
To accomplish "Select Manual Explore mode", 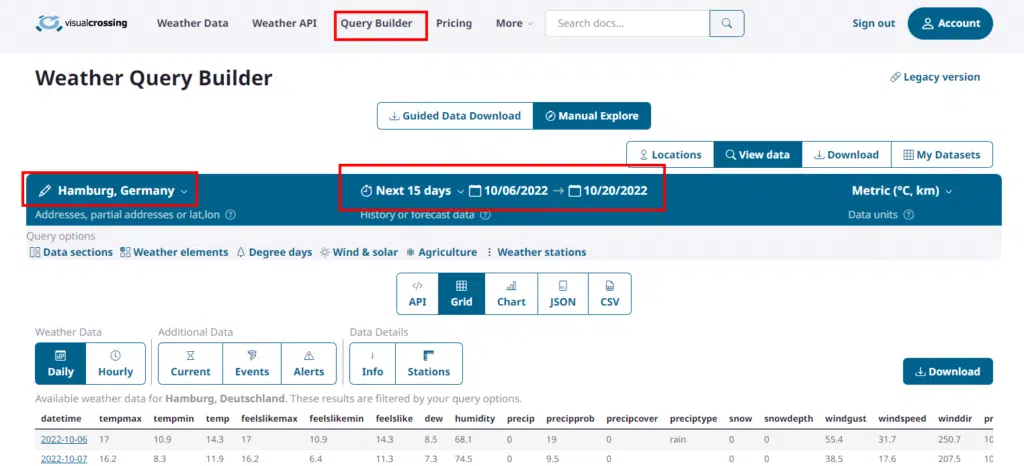I will click(592, 116).
